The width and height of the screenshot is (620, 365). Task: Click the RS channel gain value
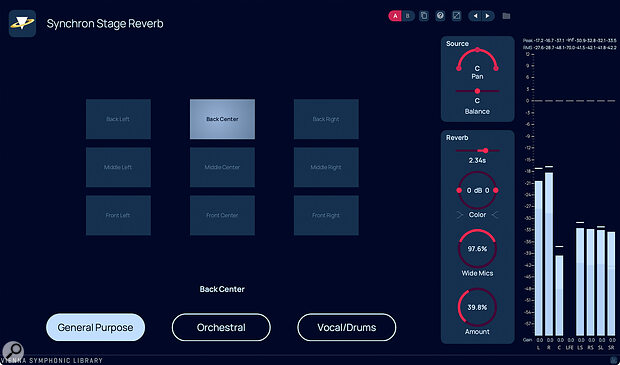[591, 340]
